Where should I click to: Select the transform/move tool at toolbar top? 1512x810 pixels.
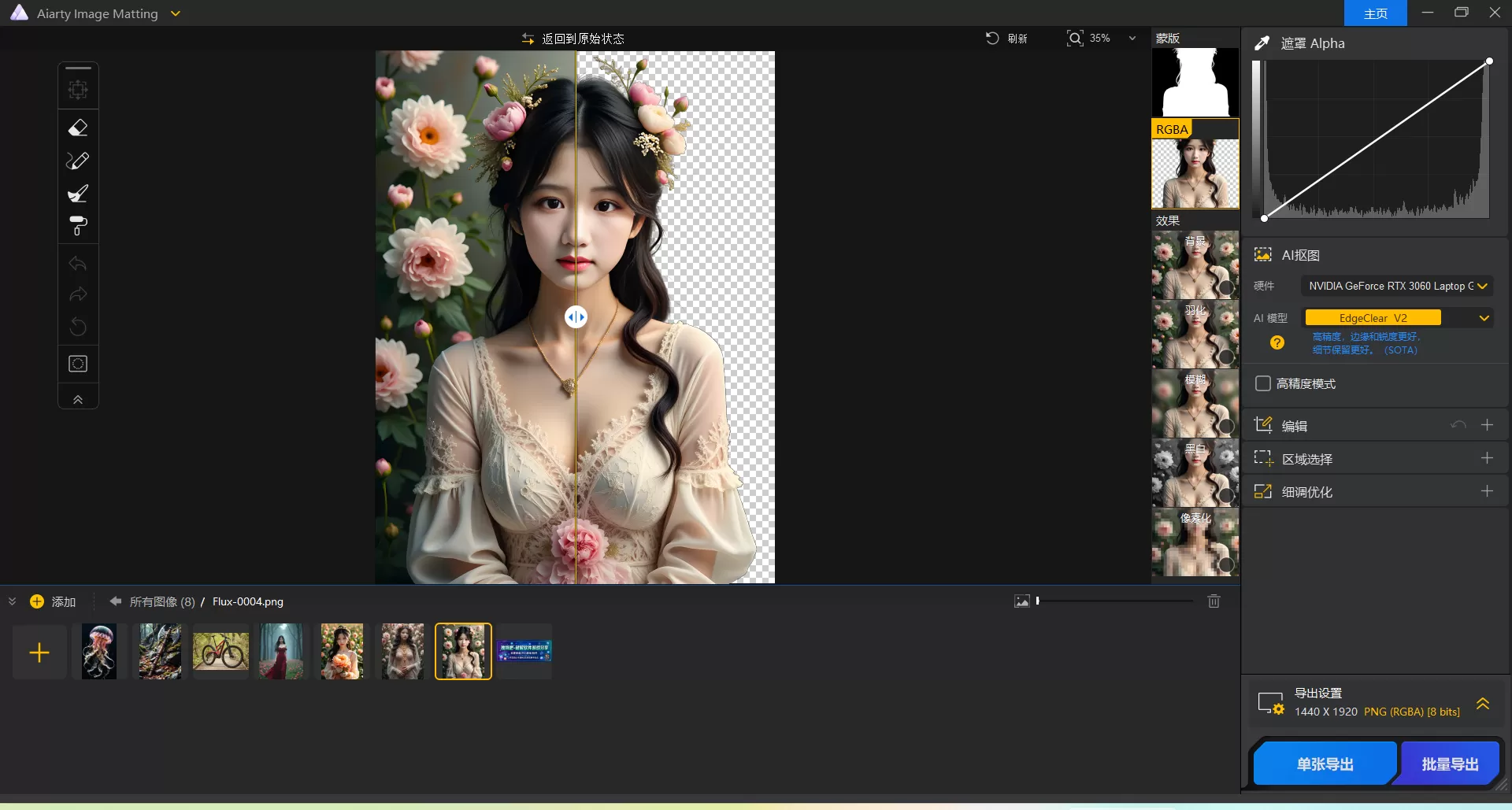pos(78,89)
